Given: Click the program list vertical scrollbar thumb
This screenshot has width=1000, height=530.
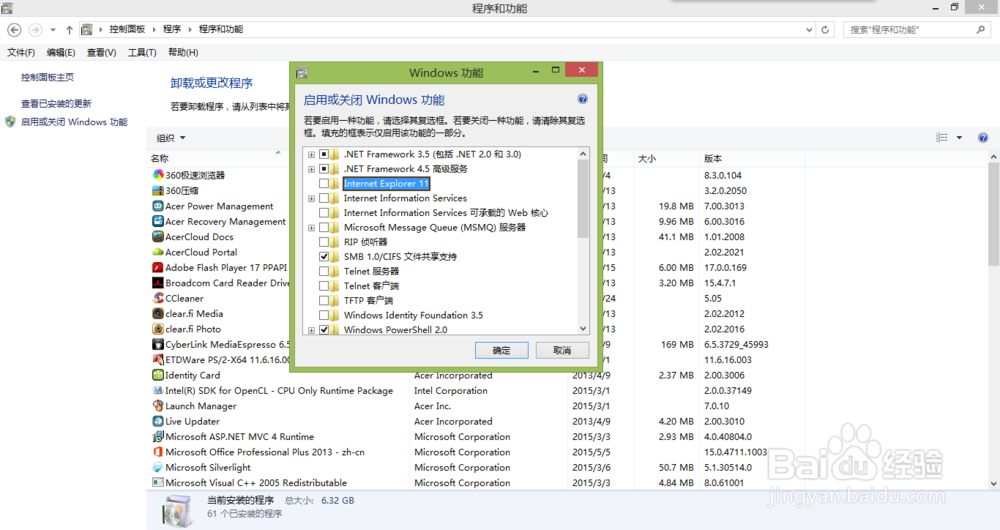Looking at the screenshot, I should [x=994, y=214].
